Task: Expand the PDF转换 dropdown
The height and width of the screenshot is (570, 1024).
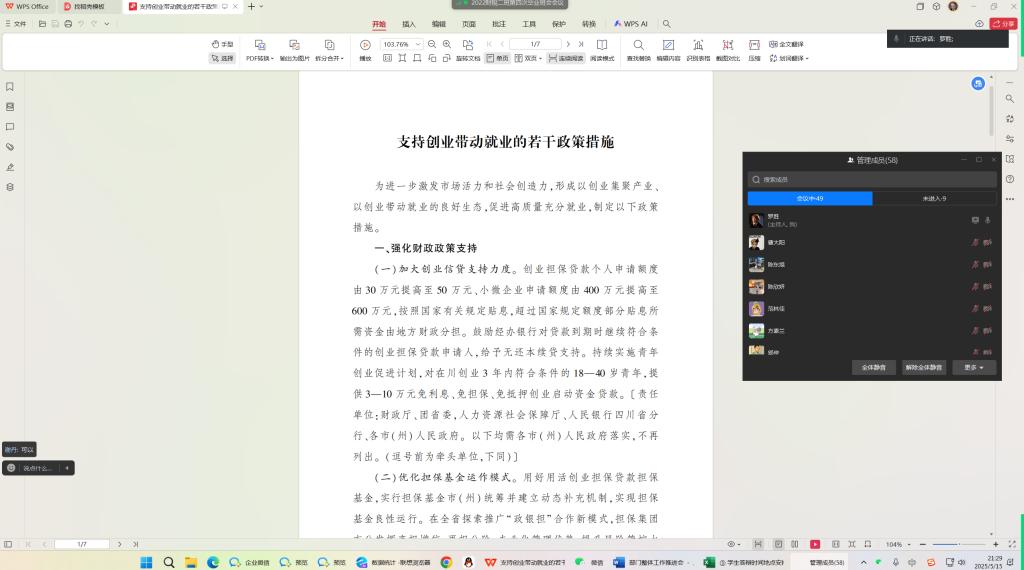Action: pyautogui.click(x=260, y=58)
